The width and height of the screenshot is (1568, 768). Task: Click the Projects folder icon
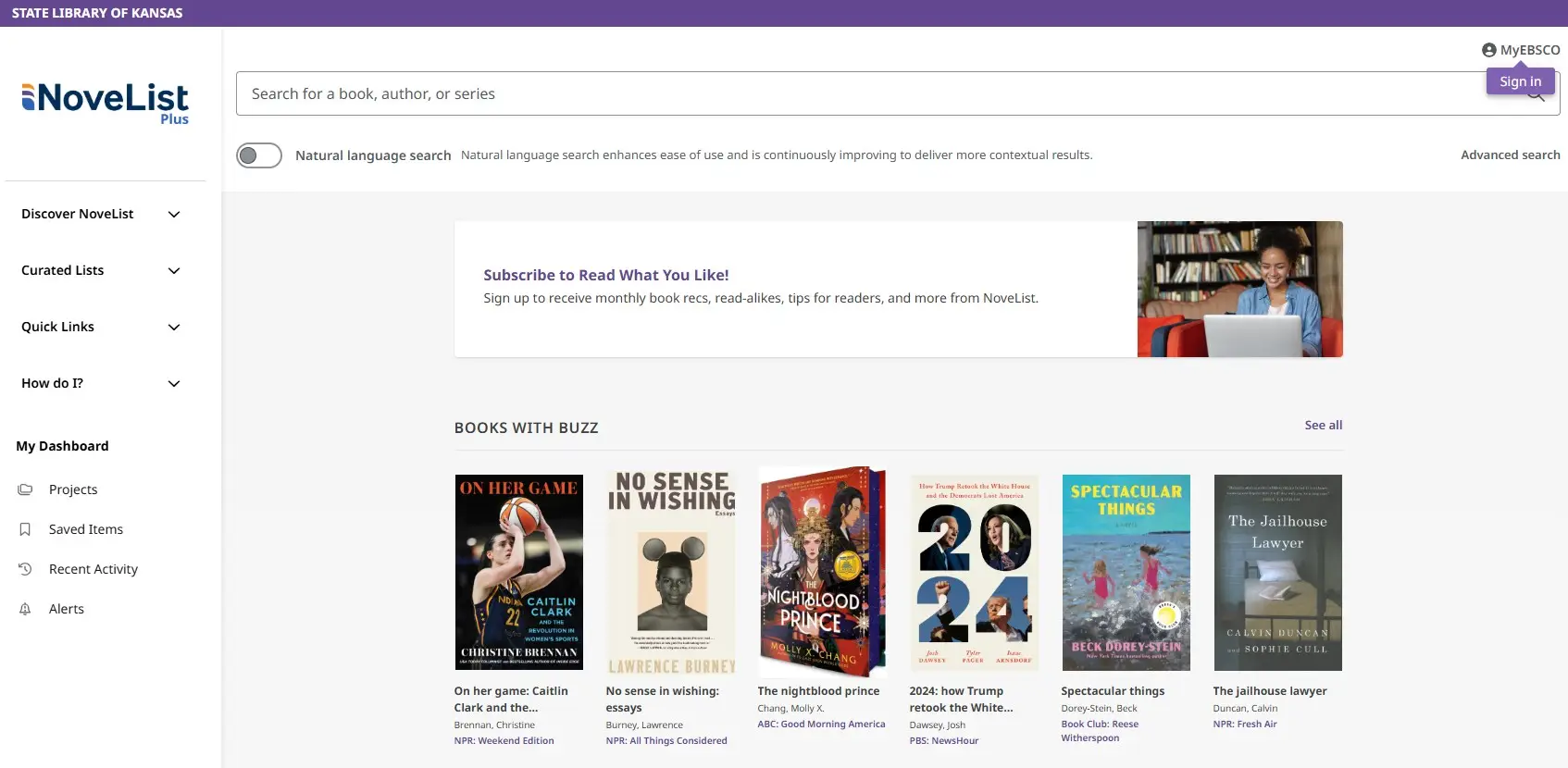click(x=25, y=489)
